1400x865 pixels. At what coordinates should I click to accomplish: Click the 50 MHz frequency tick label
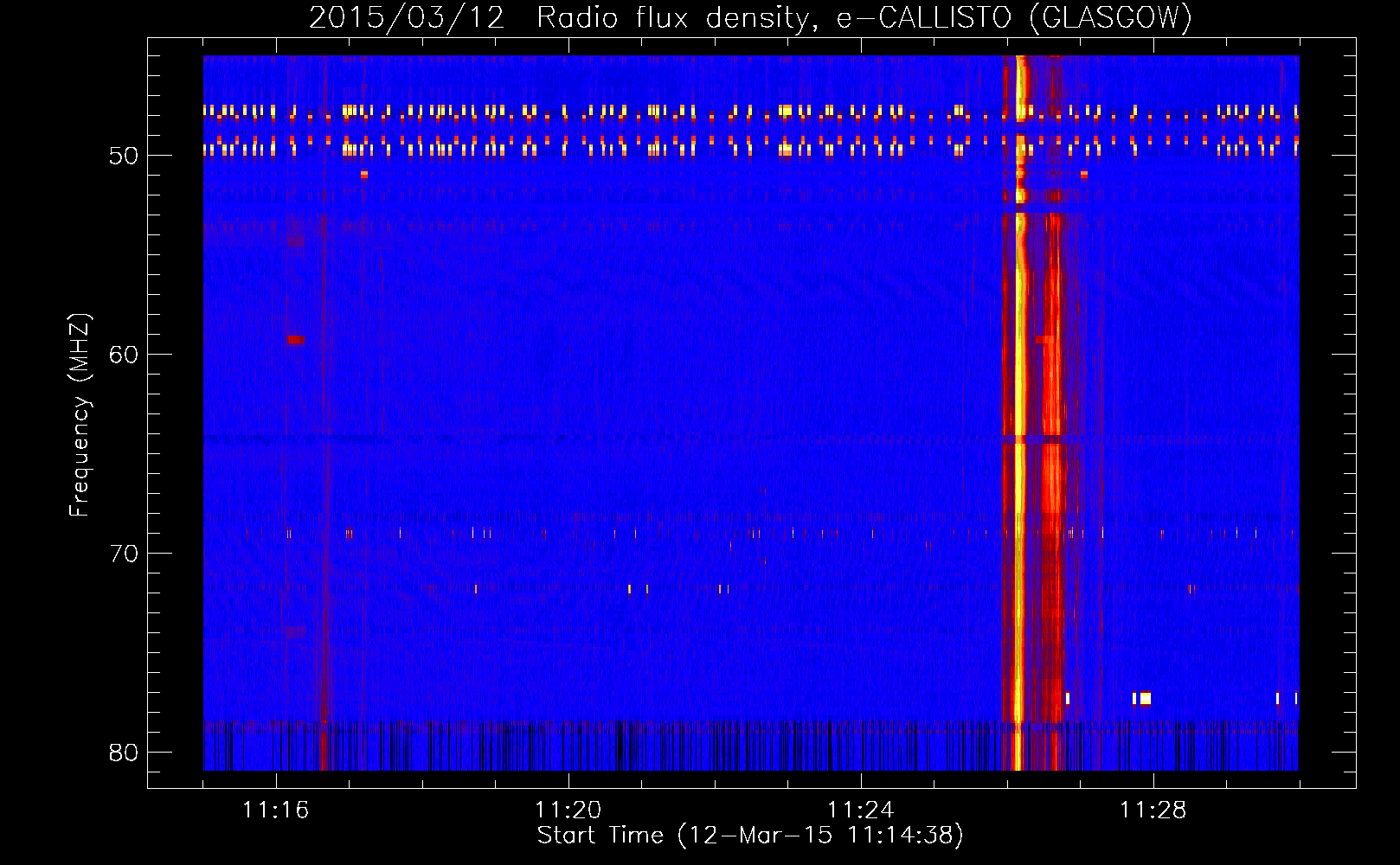(124, 156)
